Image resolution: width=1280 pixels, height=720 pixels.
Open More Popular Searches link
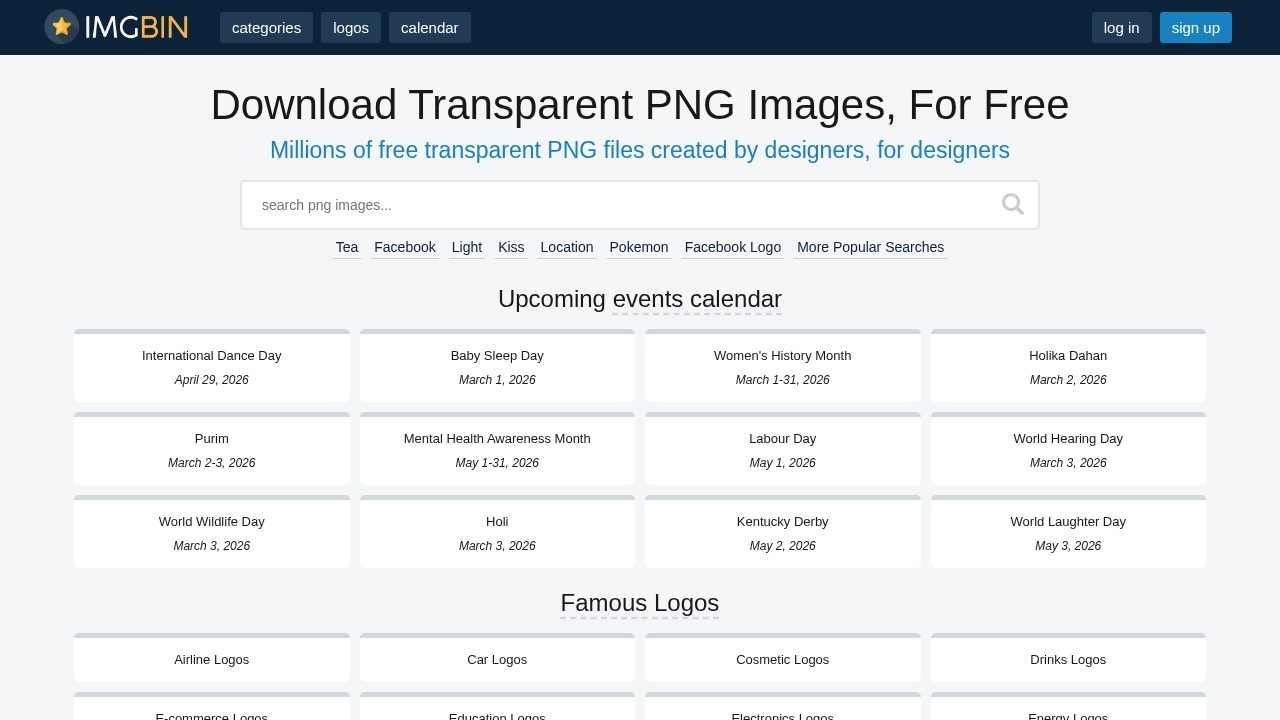click(870, 247)
